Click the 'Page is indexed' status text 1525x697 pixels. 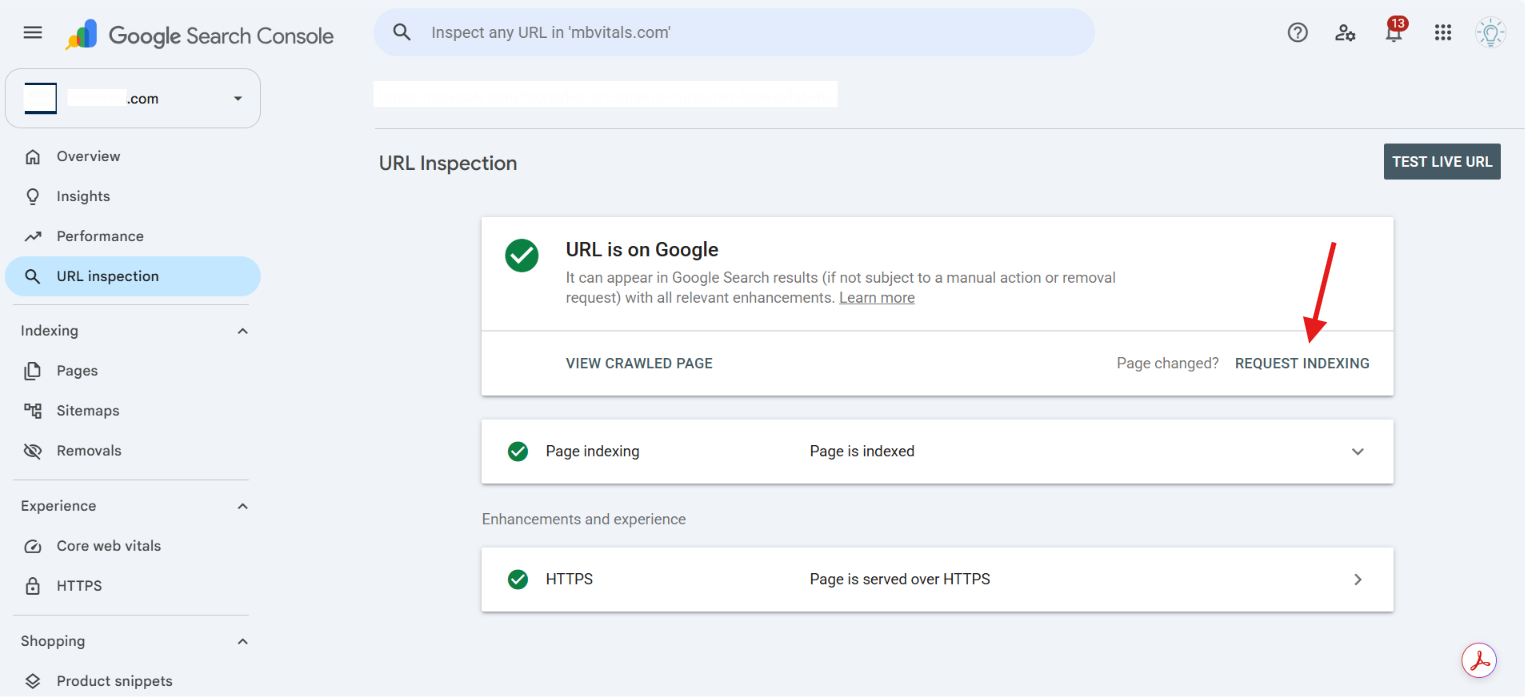tap(862, 451)
